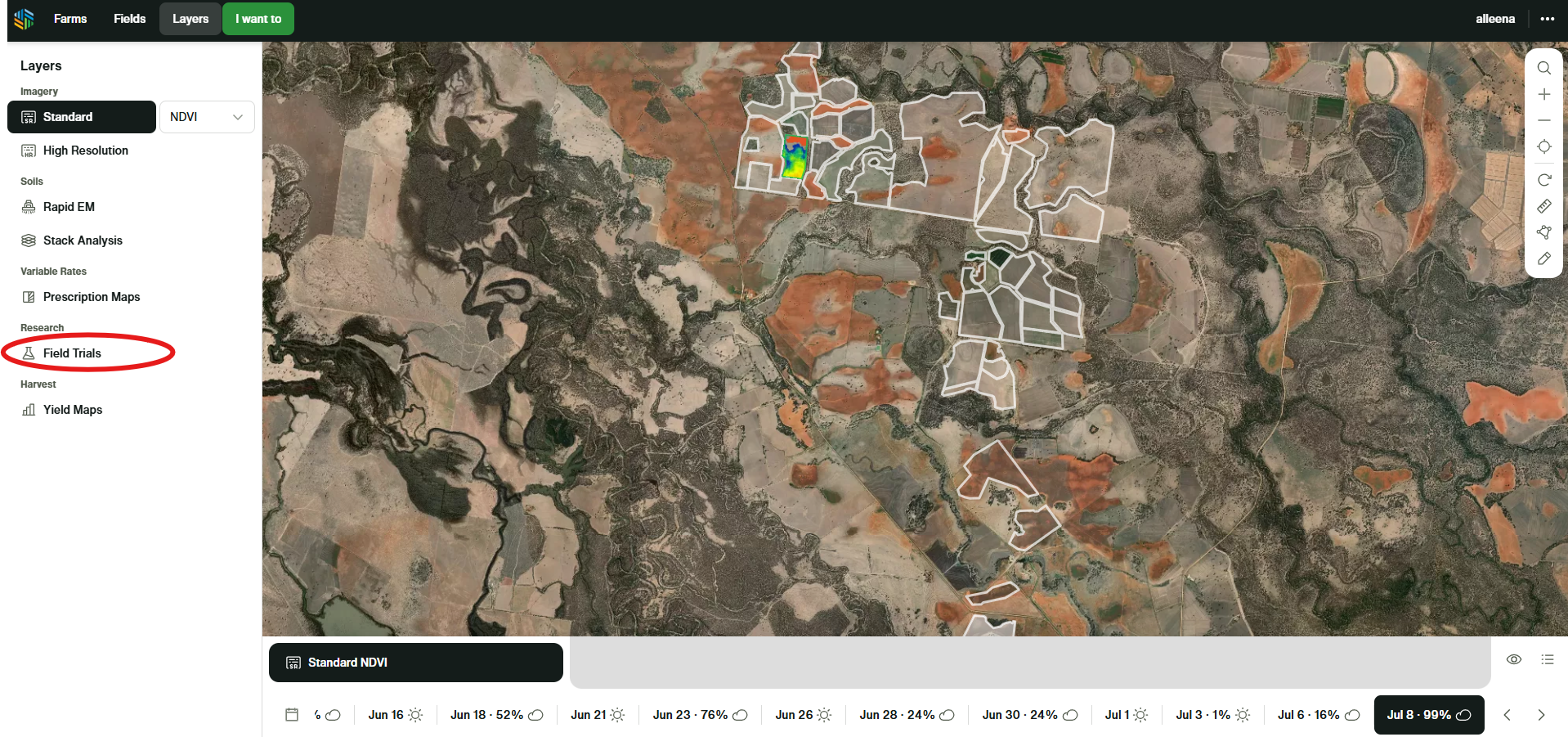The image size is (1568, 737).
Task: Click the map search magnifier icon
Action: [1543, 68]
